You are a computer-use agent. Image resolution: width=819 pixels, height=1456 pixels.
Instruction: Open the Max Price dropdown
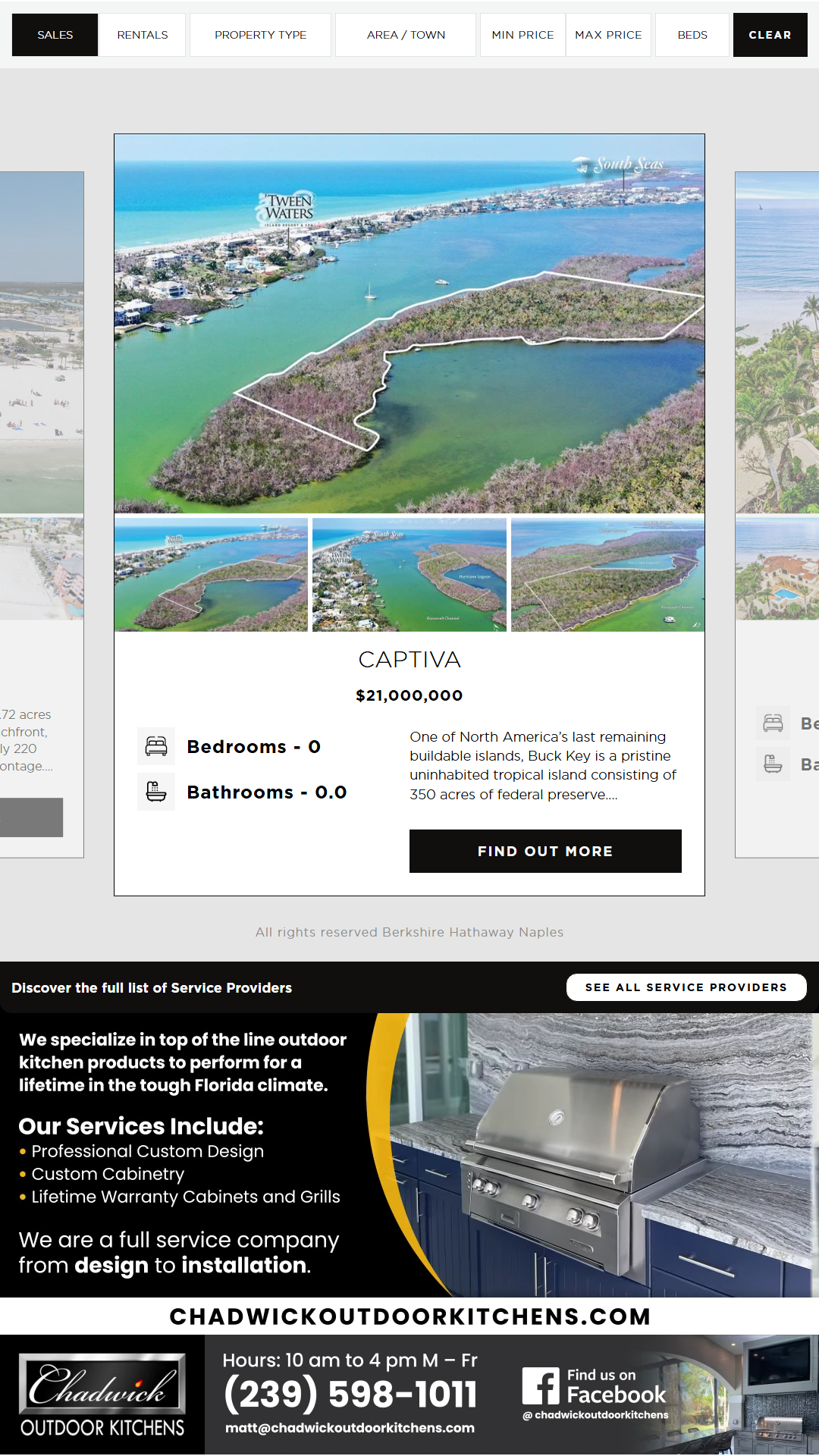pyautogui.click(x=608, y=35)
